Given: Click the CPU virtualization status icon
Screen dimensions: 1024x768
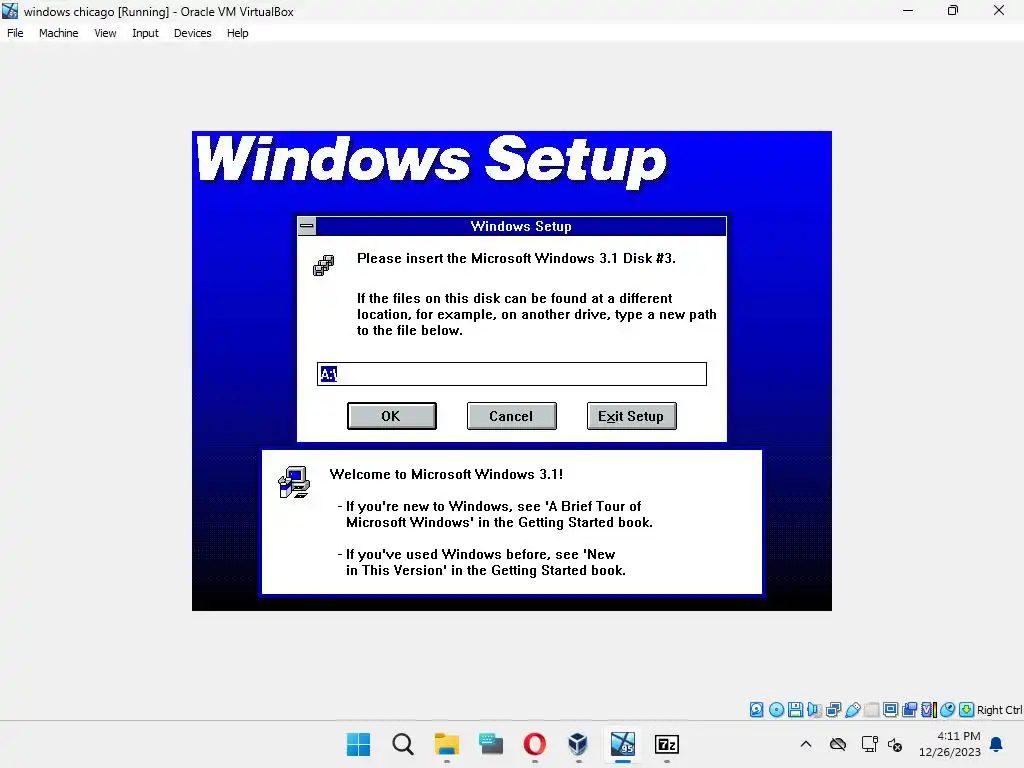Looking at the screenshot, I should pos(928,709).
